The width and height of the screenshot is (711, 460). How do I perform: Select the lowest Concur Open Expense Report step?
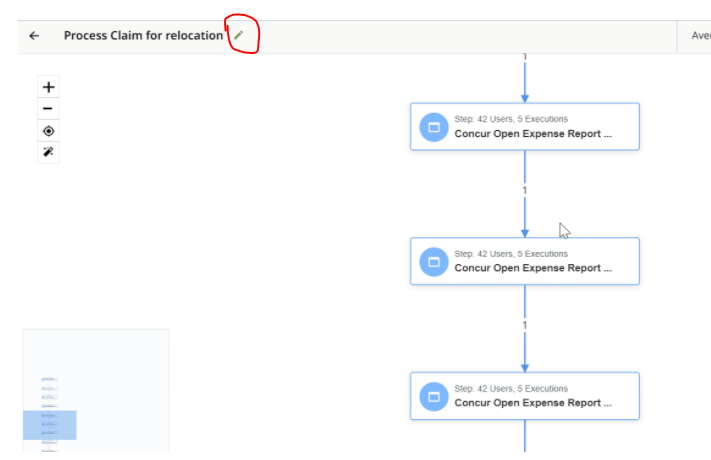point(525,396)
